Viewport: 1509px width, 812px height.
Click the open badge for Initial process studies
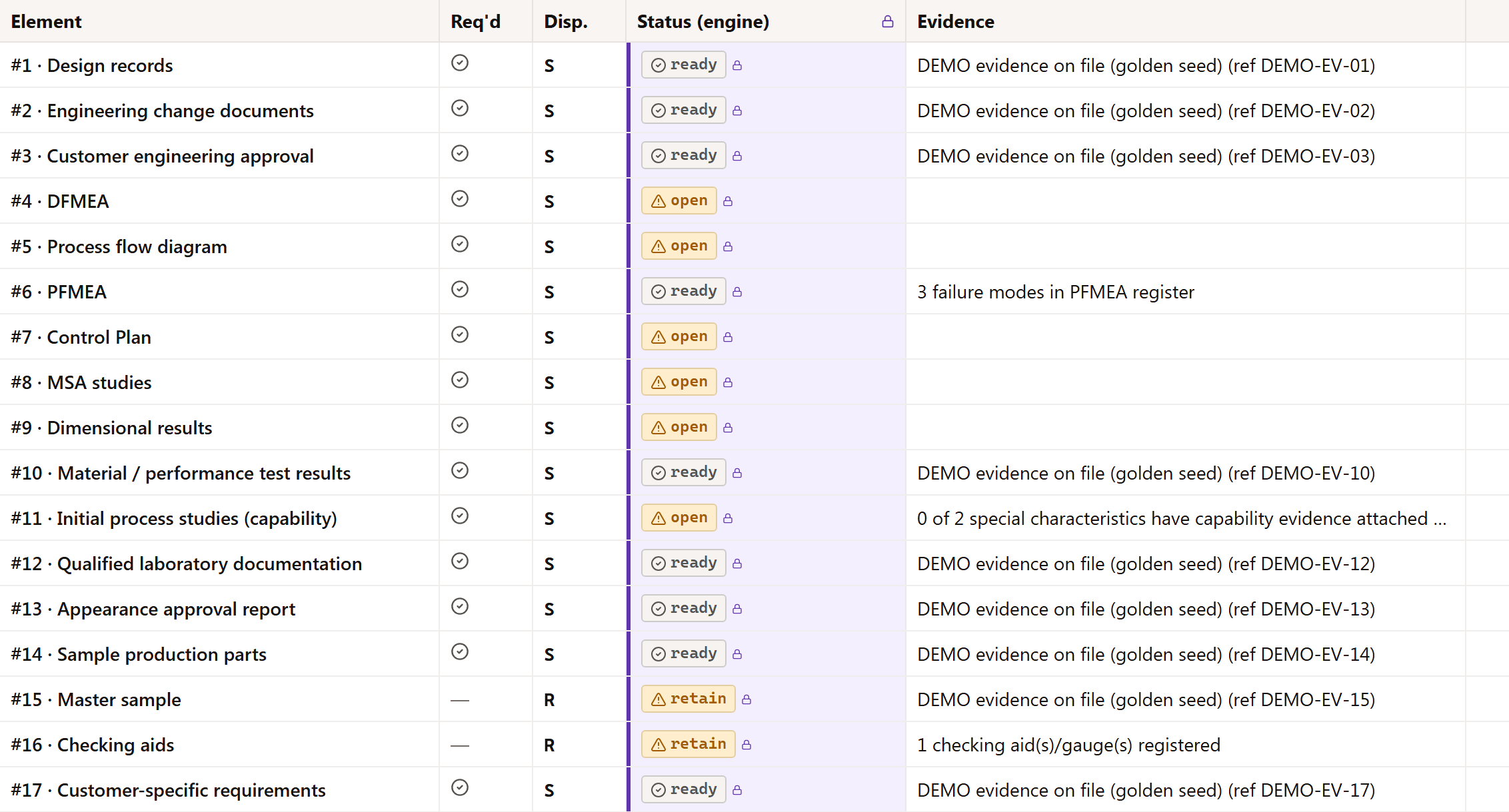coord(679,518)
